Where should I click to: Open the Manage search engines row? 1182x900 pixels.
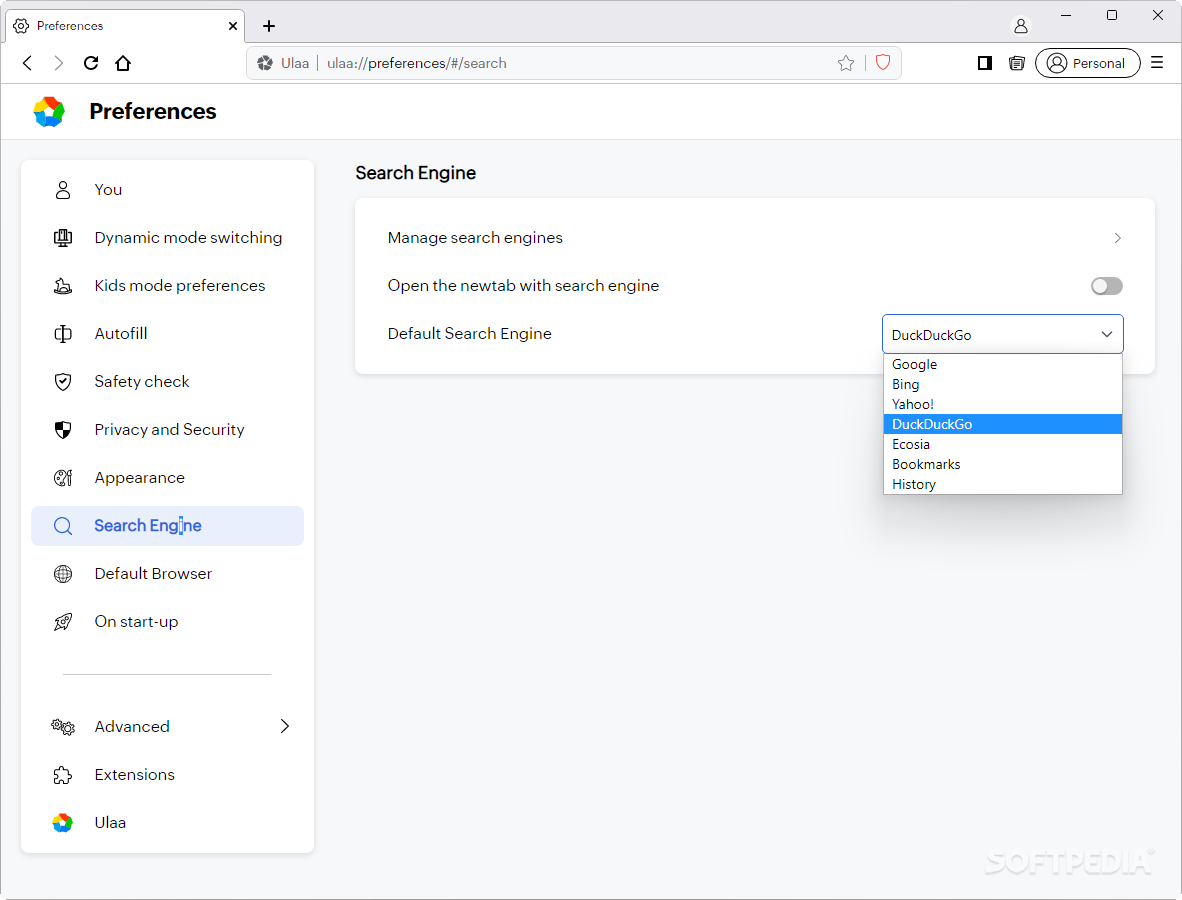click(x=755, y=238)
